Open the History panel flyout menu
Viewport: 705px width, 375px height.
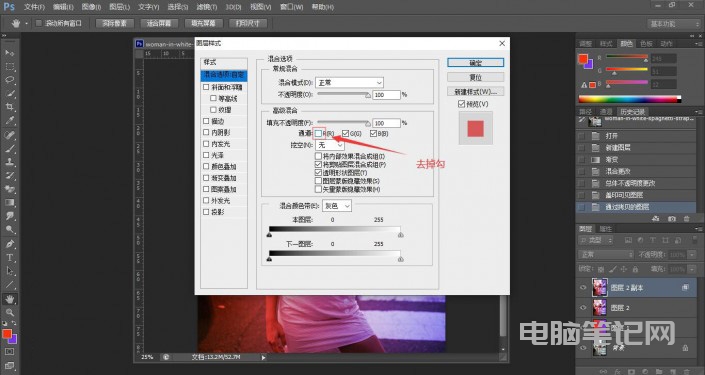(x=699, y=112)
